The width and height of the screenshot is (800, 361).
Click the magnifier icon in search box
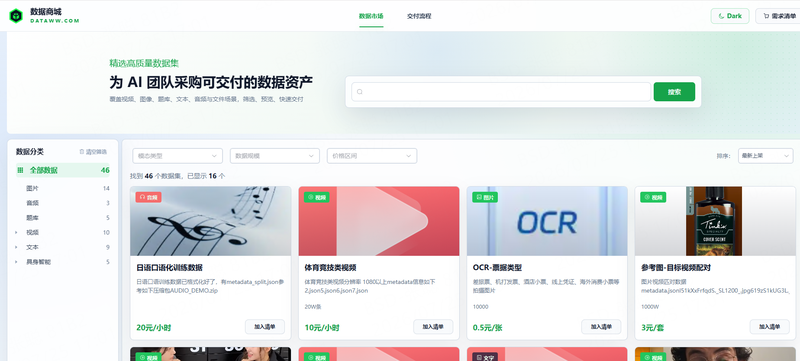click(x=359, y=92)
